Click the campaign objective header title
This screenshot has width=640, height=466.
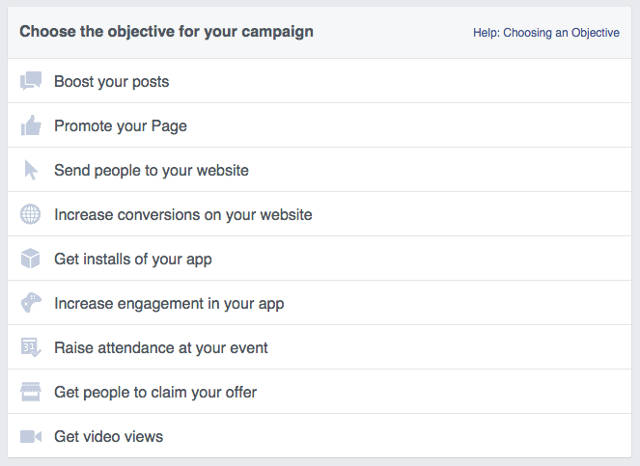(x=166, y=32)
